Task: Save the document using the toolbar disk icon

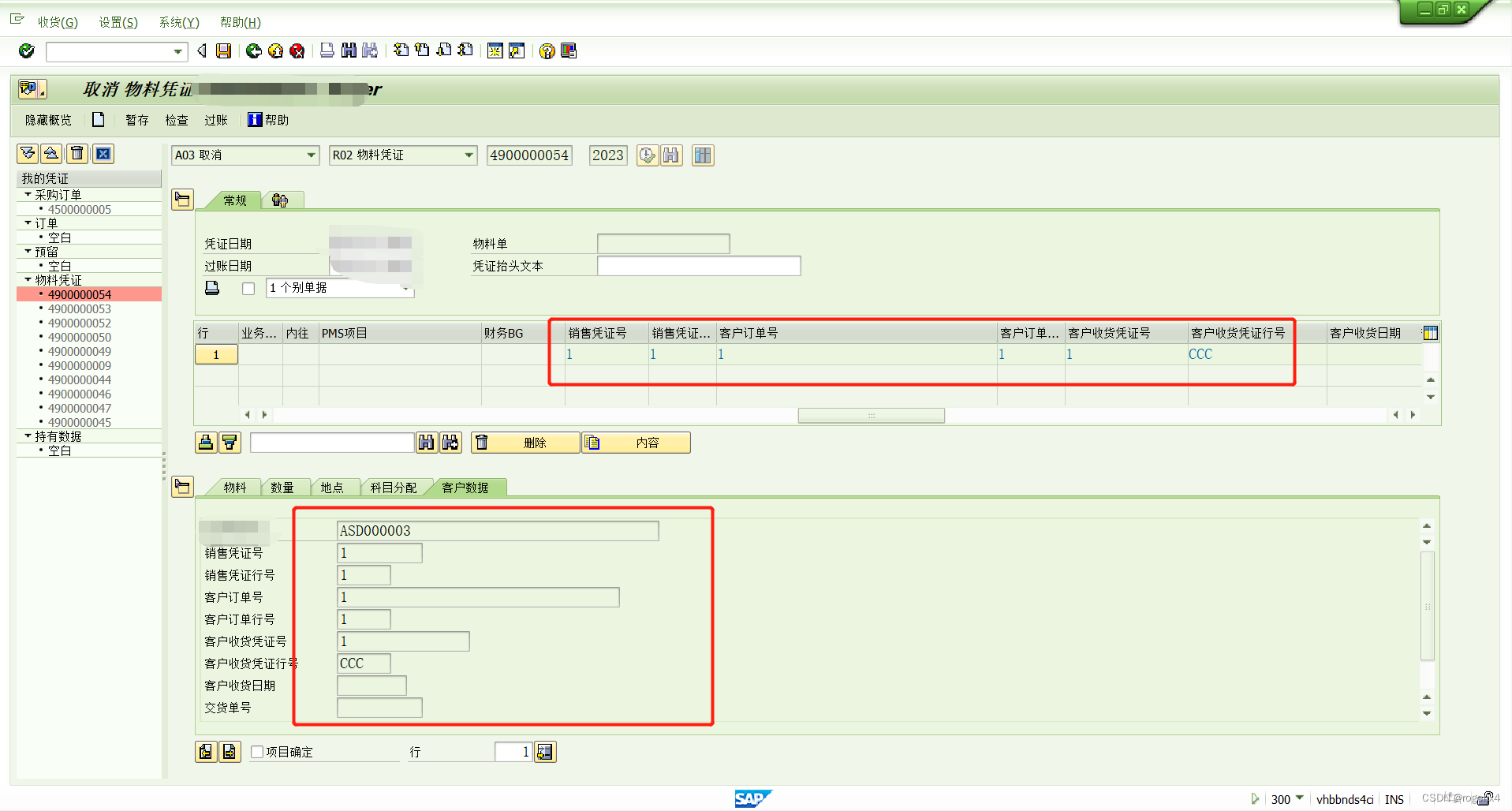Action: click(224, 50)
